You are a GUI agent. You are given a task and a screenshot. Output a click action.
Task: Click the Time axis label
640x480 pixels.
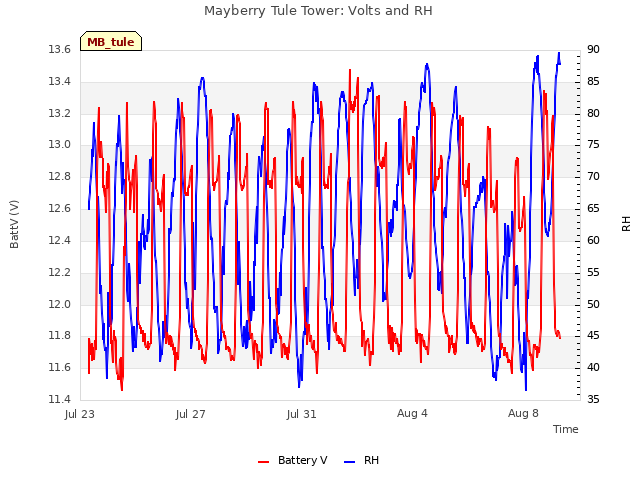pos(565,429)
